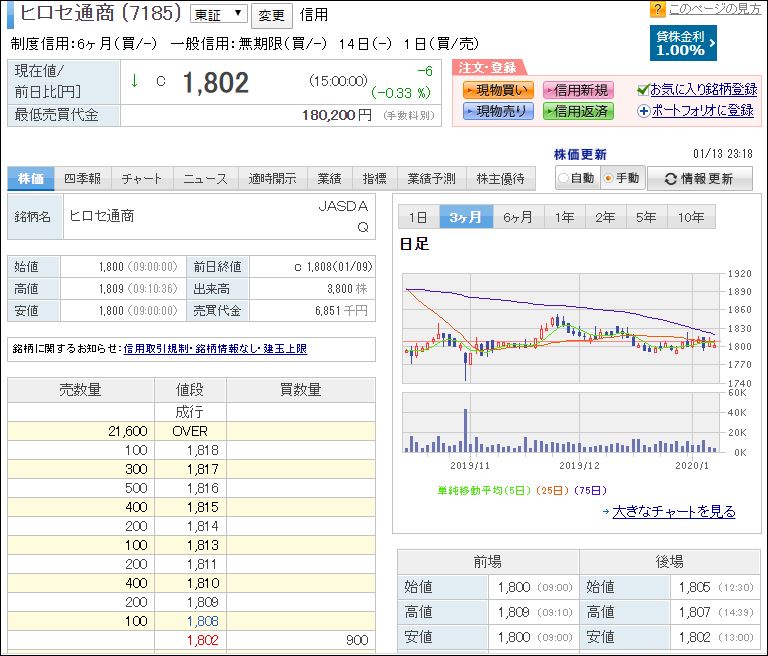Switch to the 株価 tab
The image size is (768, 656).
pos(31,179)
